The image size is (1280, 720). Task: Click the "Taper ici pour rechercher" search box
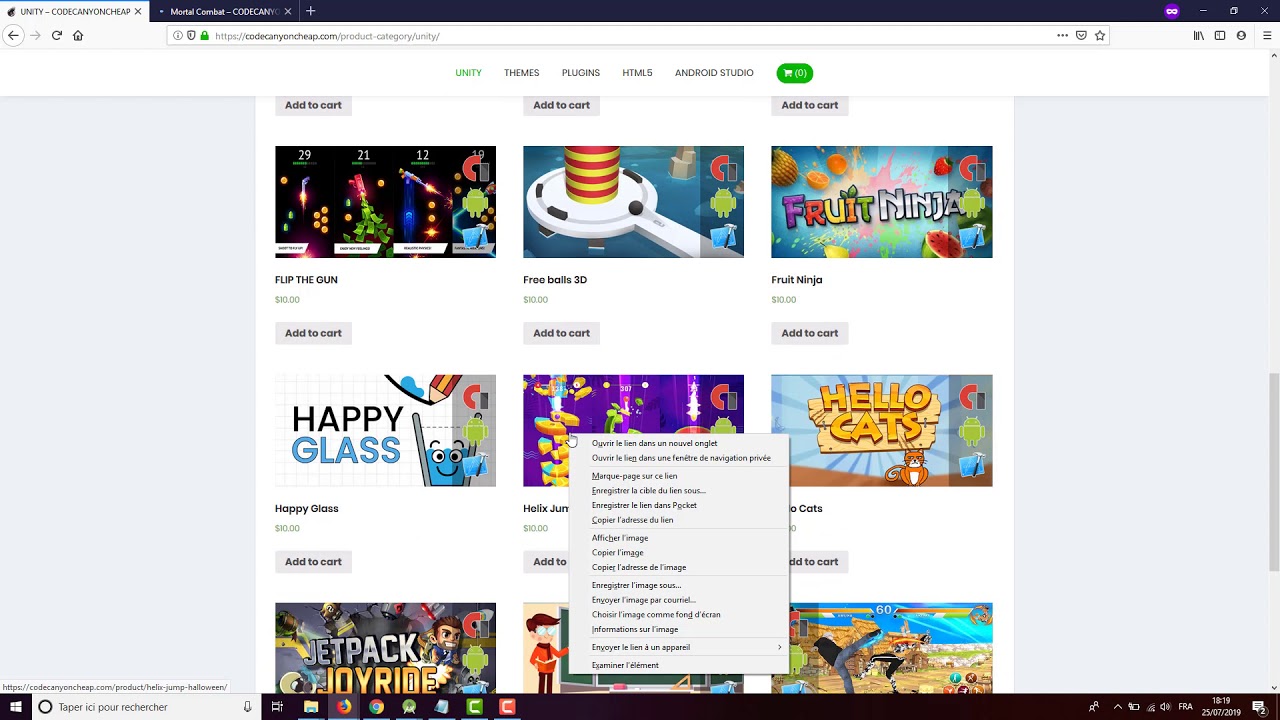coord(145,707)
